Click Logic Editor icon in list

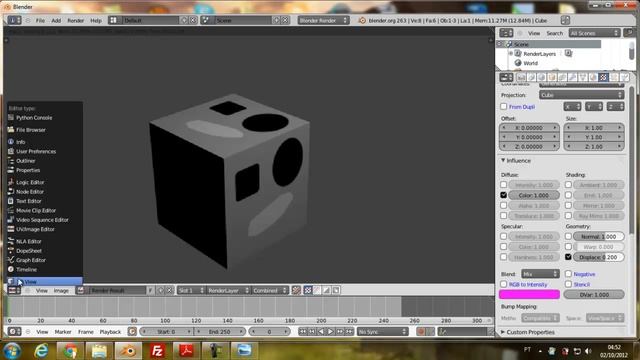(11, 182)
